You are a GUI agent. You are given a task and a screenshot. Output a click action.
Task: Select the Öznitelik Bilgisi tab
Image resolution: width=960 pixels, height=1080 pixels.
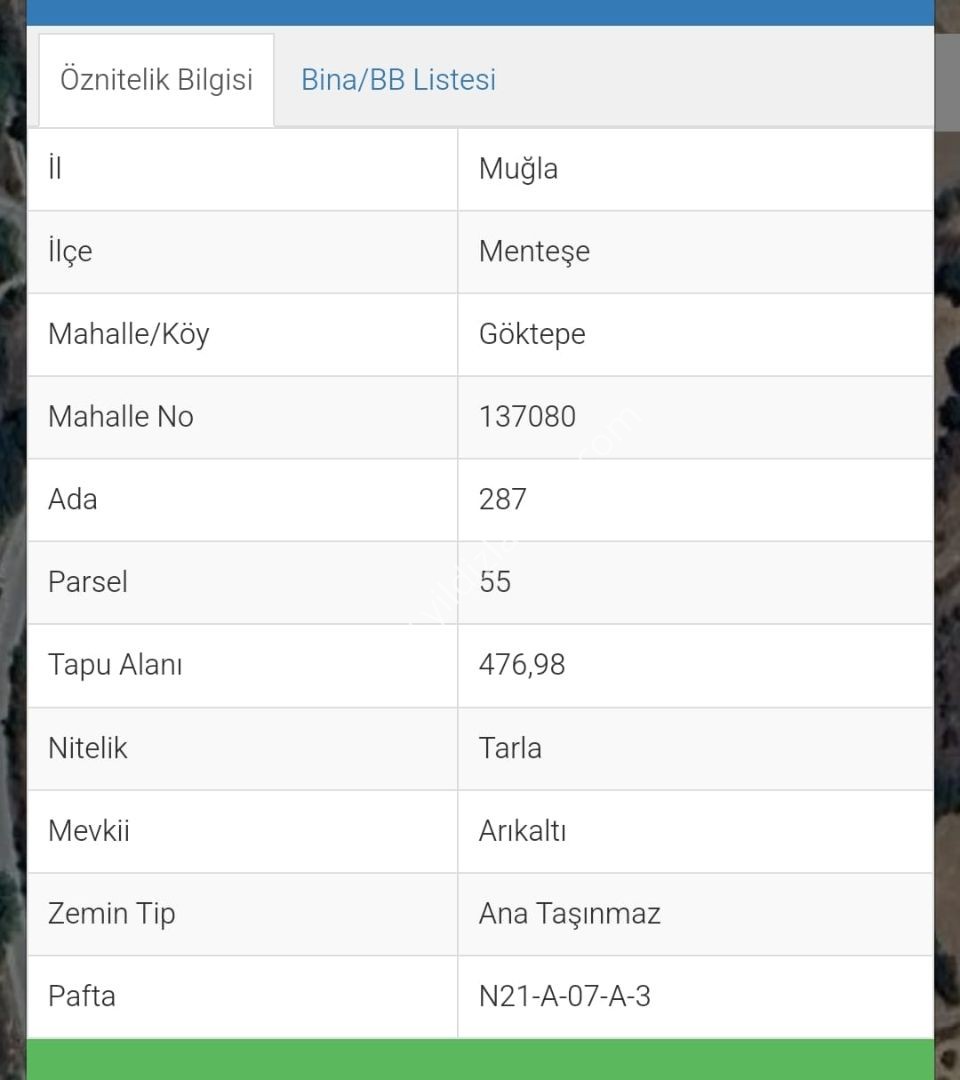pos(156,80)
